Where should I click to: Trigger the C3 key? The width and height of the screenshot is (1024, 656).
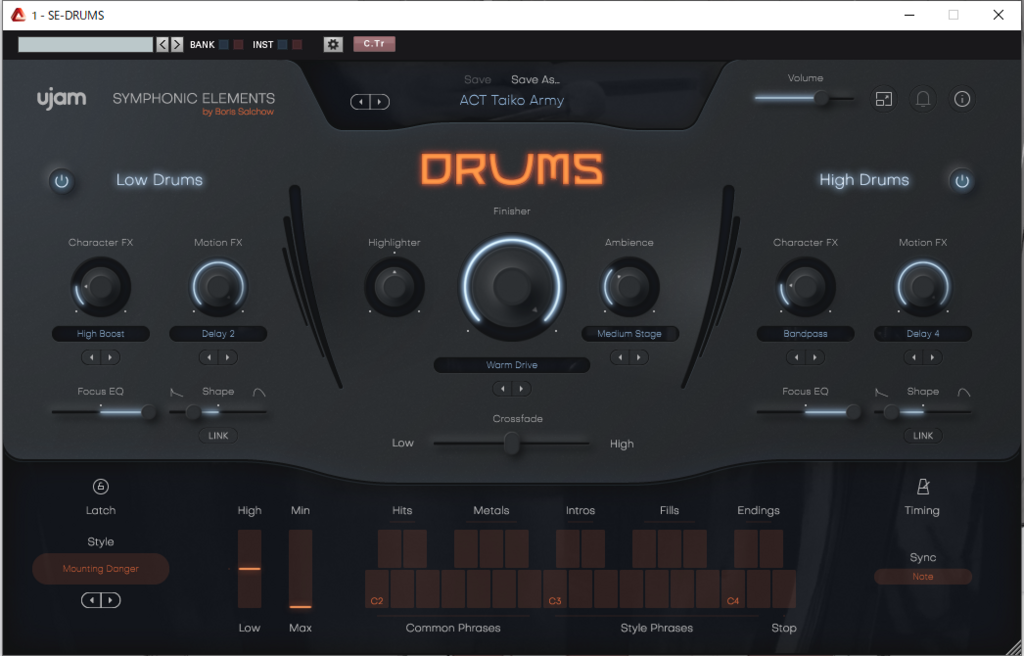555,589
